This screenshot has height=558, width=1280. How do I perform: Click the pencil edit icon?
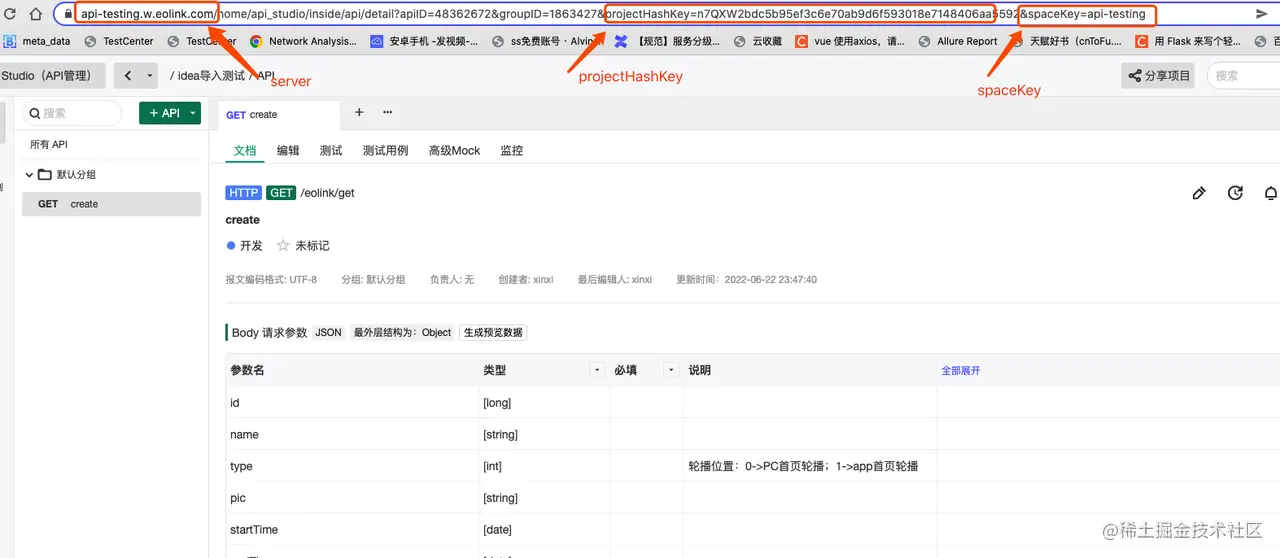[1199, 193]
